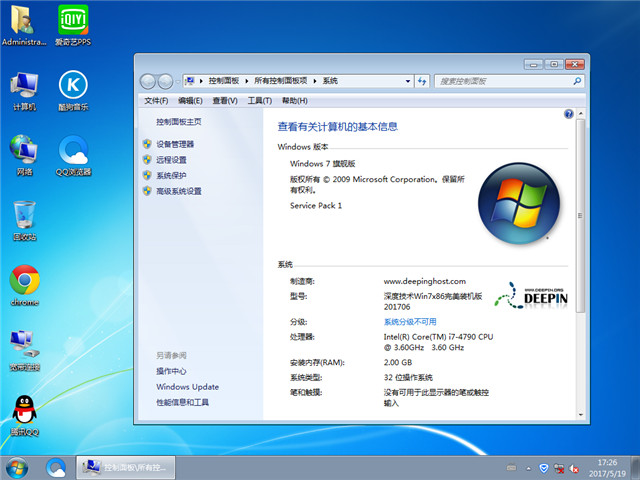Image resolution: width=640 pixels, height=480 pixels.
Task: Click the 控制面板 breadcrumb
Action: (x=224, y=81)
